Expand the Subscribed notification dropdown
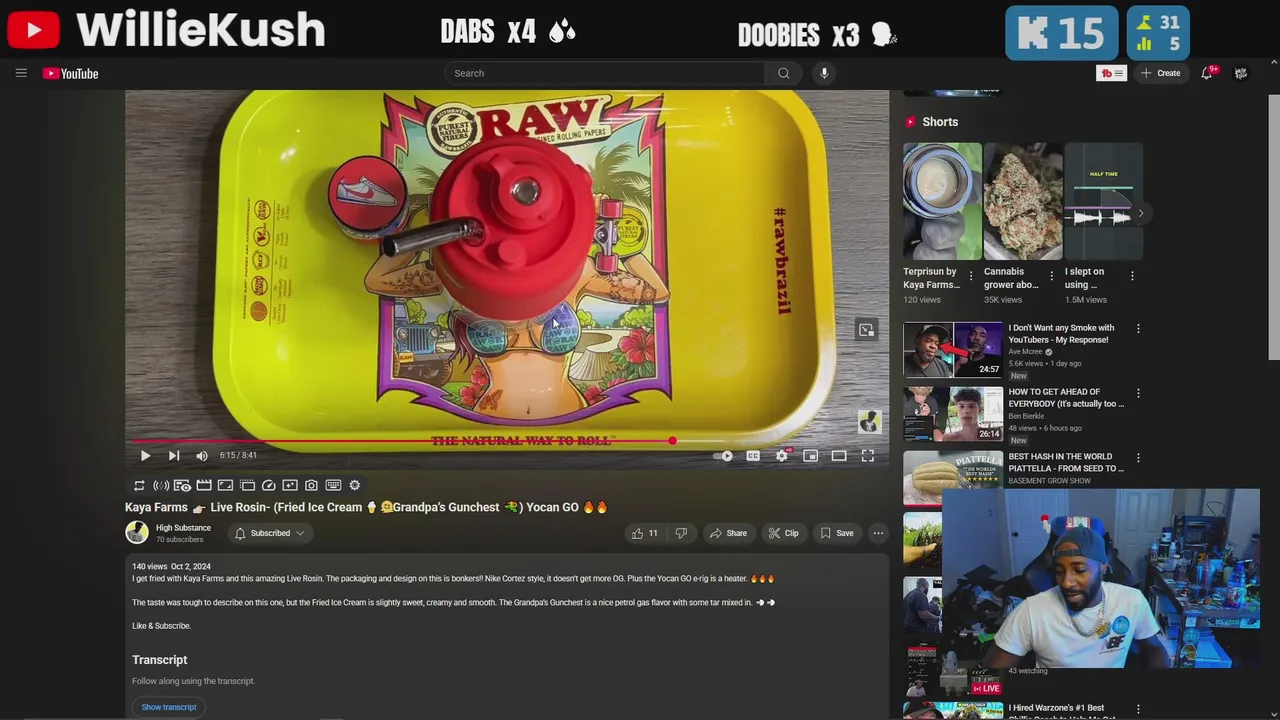The height and width of the screenshot is (720, 1280). [269, 533]
